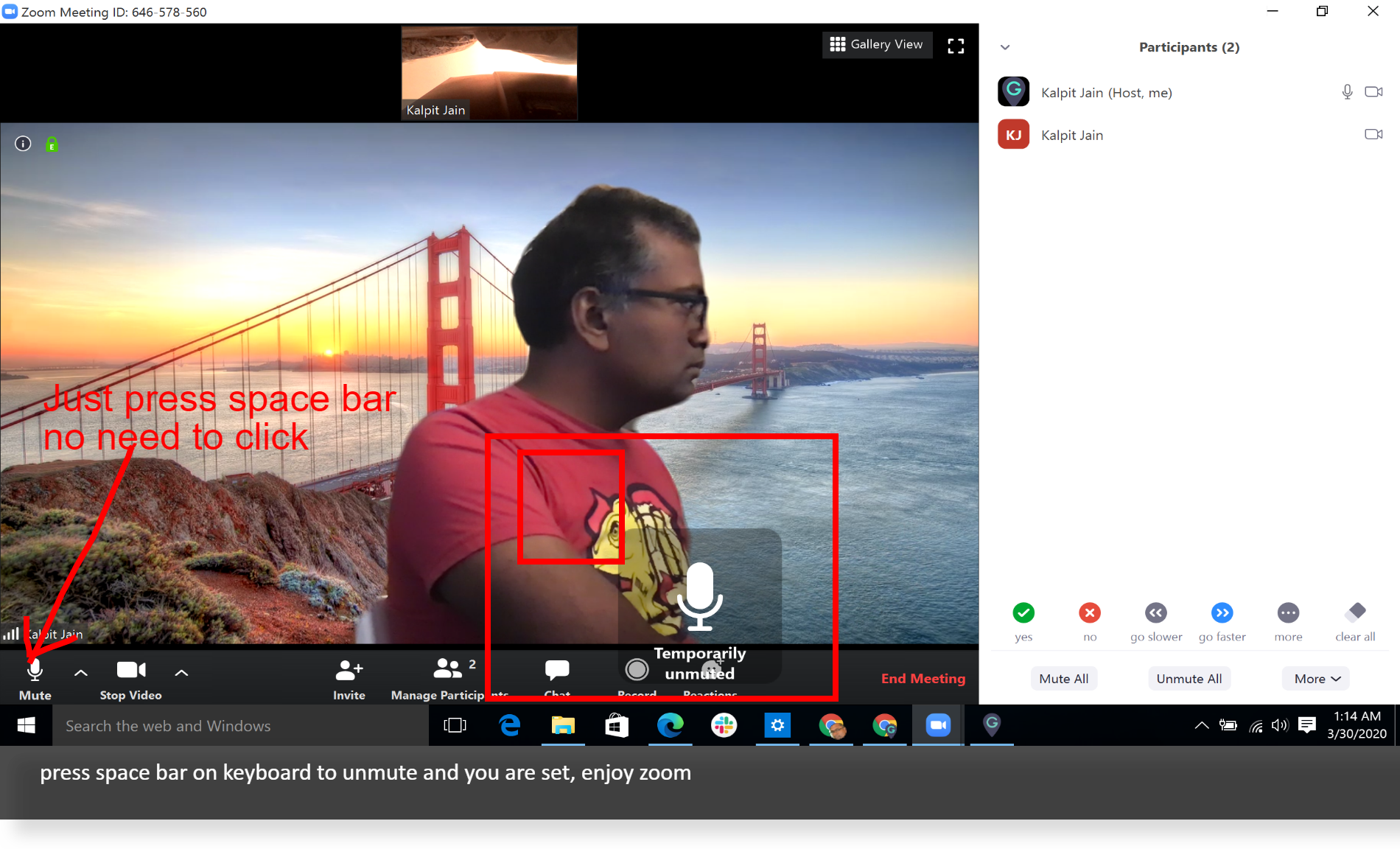Click End Meeting
Viewport: 1400px width, 849px height.
click(x=923, y=678)
